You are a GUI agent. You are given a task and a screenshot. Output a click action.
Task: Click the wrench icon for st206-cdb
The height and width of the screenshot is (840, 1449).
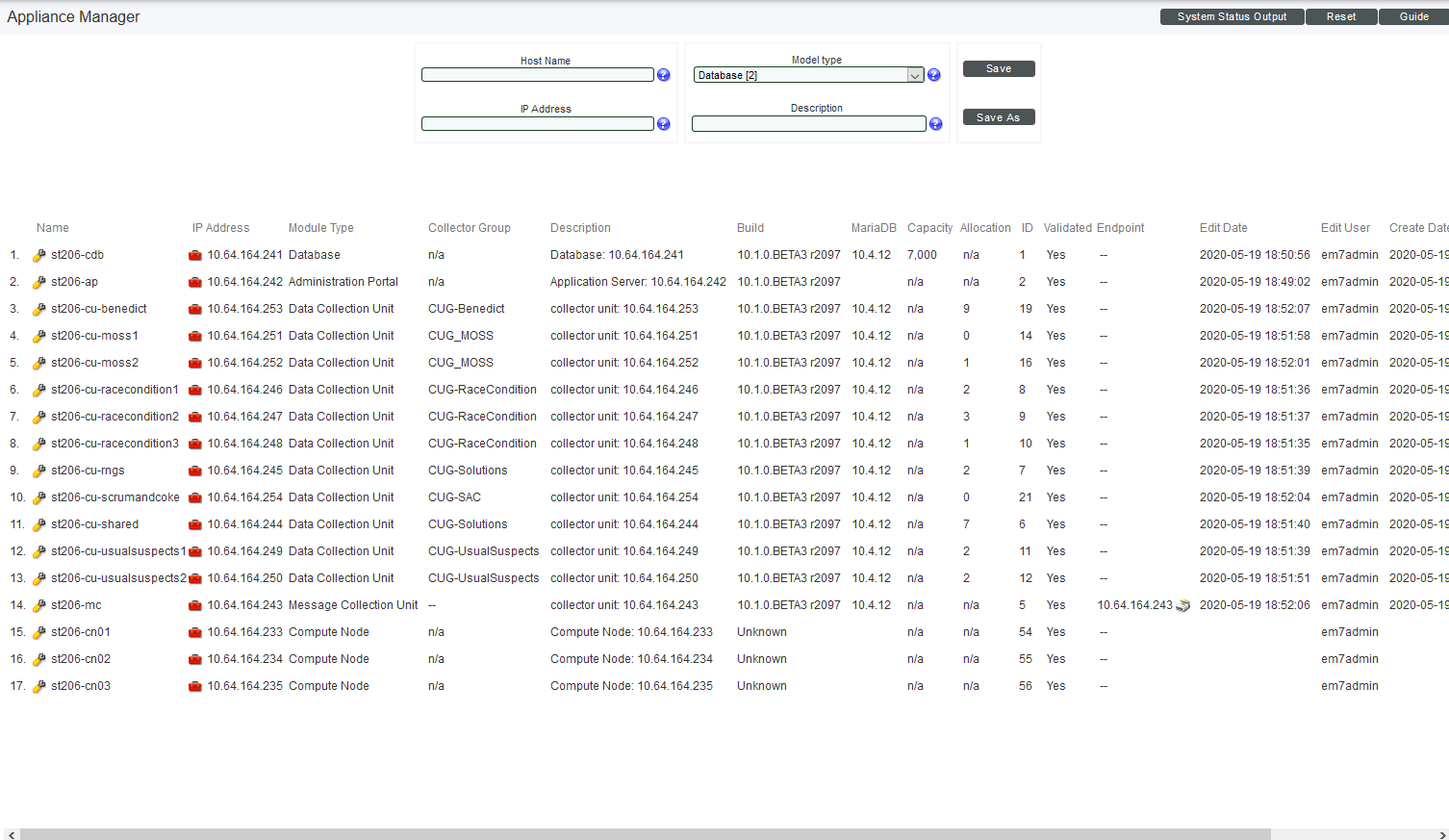[39, 256]
